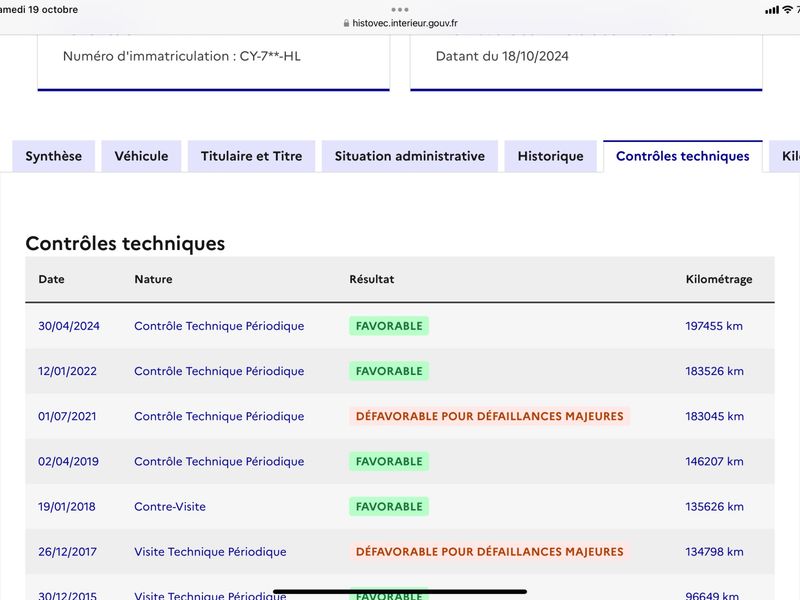This screenshot has height=600, width=800.
Task: Switch to the Véhicule tab
Action: pyautogui.click(x=141, y=156)
